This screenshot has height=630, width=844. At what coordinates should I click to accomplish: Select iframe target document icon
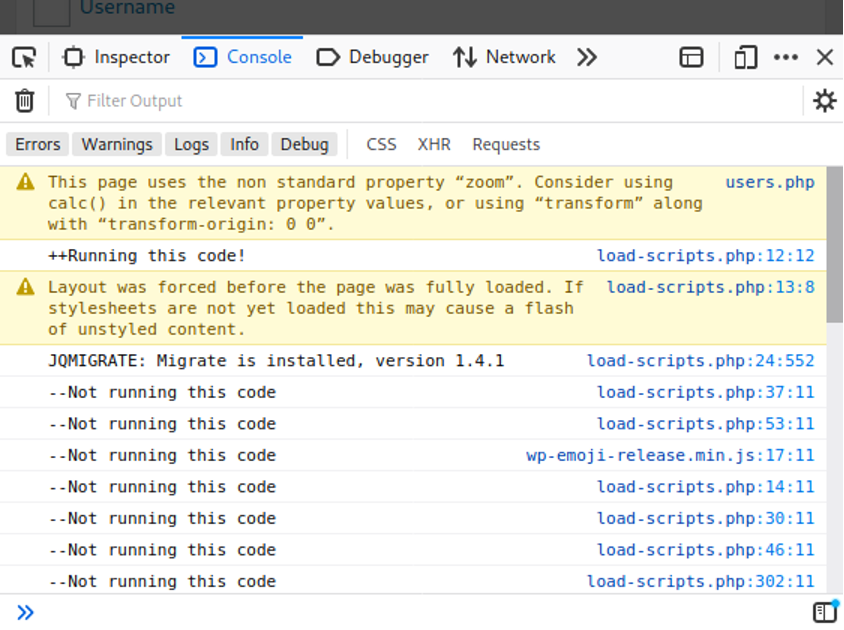coord(691,57)
